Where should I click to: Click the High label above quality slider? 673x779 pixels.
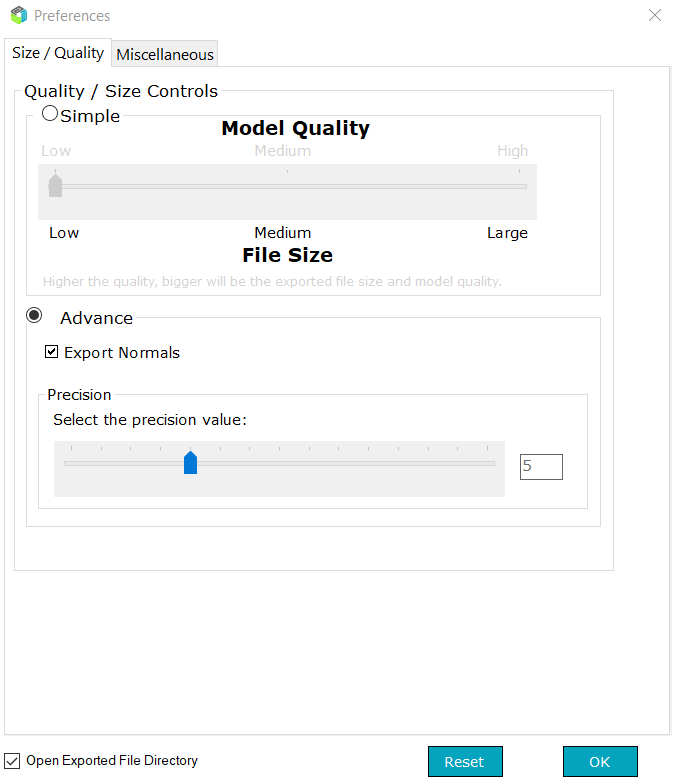(512, 151)
